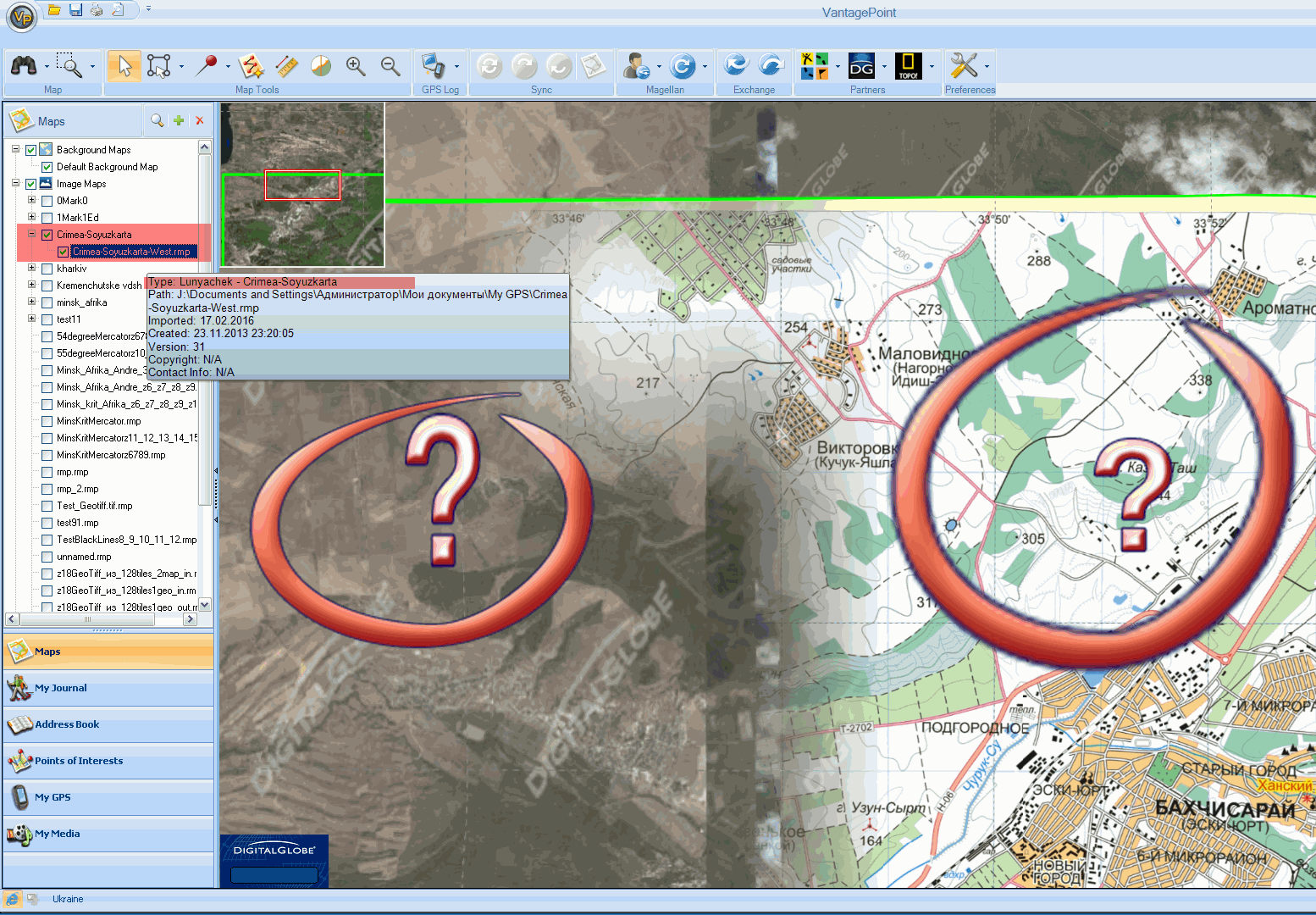Open the Preferences wrench and screwdriver icon
Image resolution: width=1316 pixels, height=915 pixels.
pyautogui.click(x=964, y=66)
